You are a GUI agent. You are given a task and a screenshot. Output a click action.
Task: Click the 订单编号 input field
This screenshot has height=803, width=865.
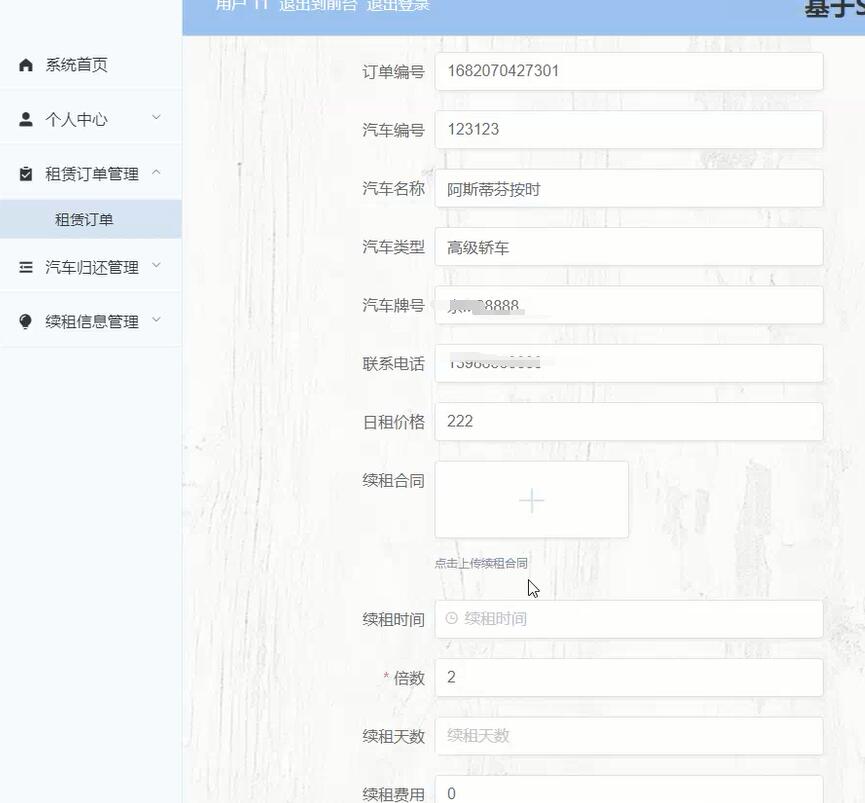click(x=628, y=71)
